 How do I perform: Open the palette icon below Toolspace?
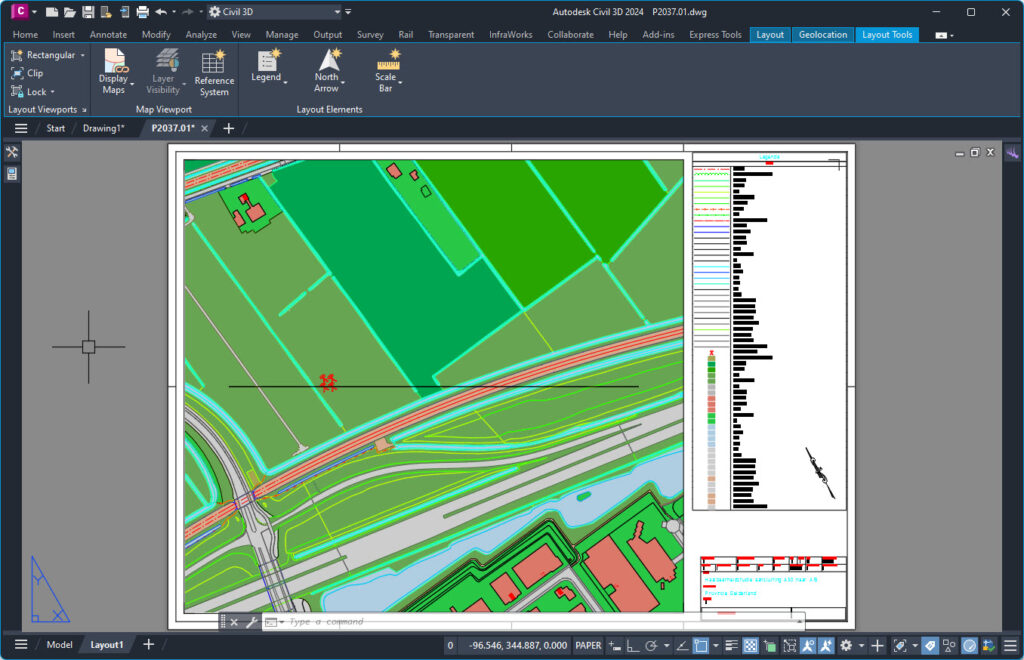pyautogui.click(x=12, y=174)
